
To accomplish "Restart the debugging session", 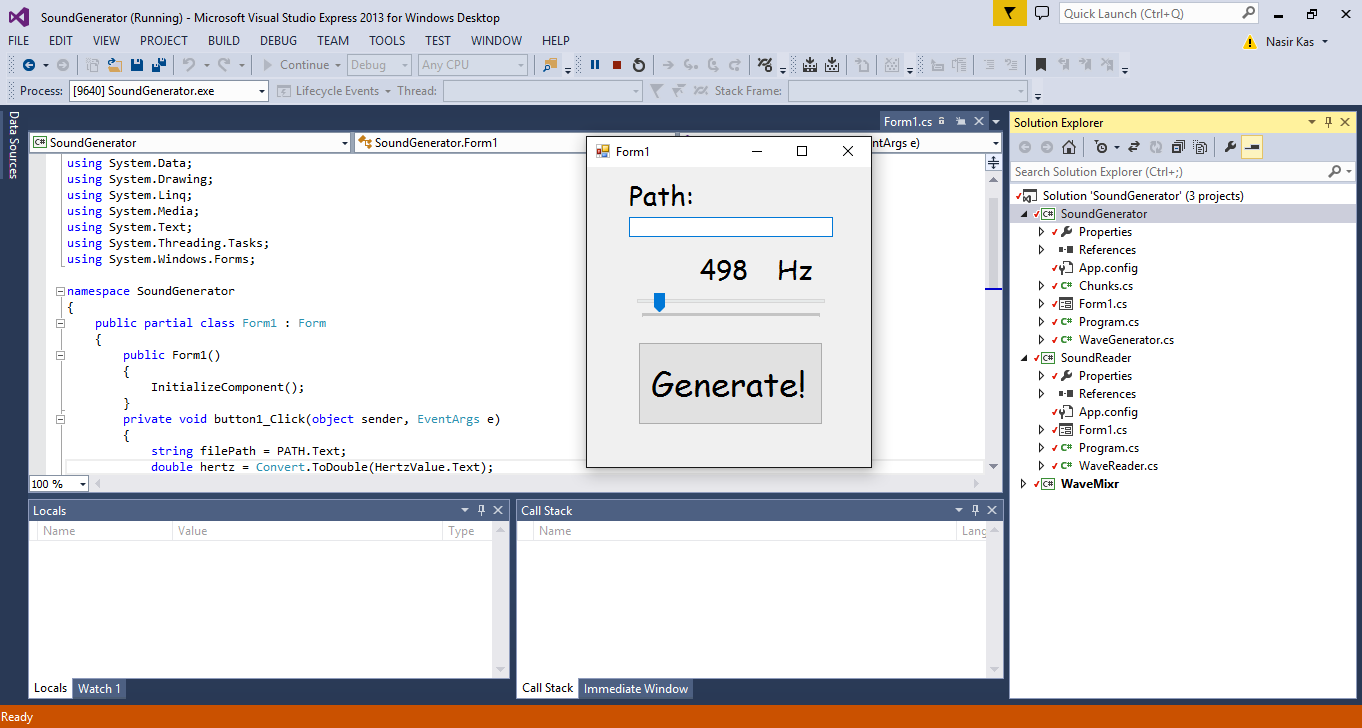I will pyautogui.click(x=639, y=65).
